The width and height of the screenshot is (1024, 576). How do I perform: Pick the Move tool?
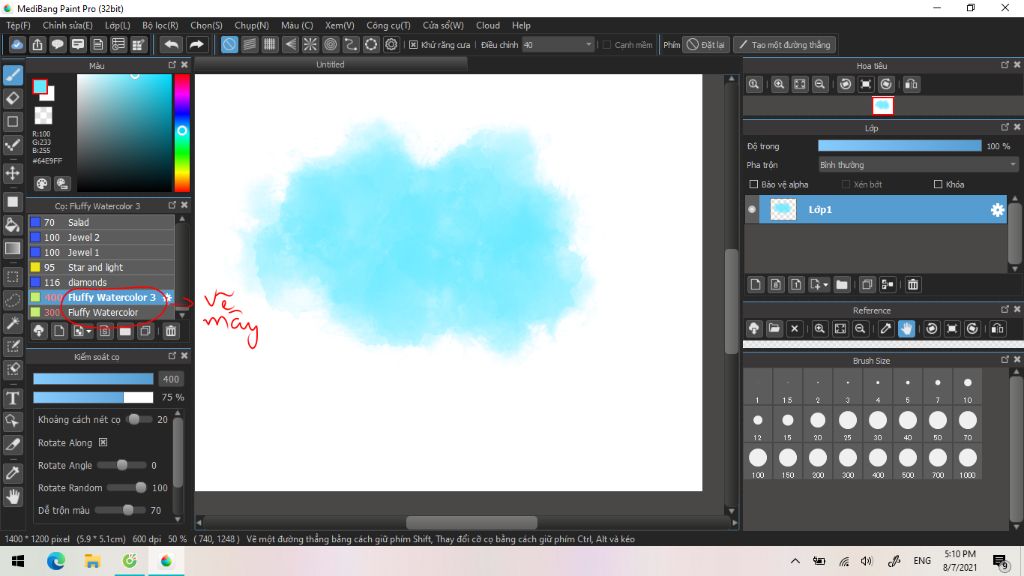click(13, 173)
